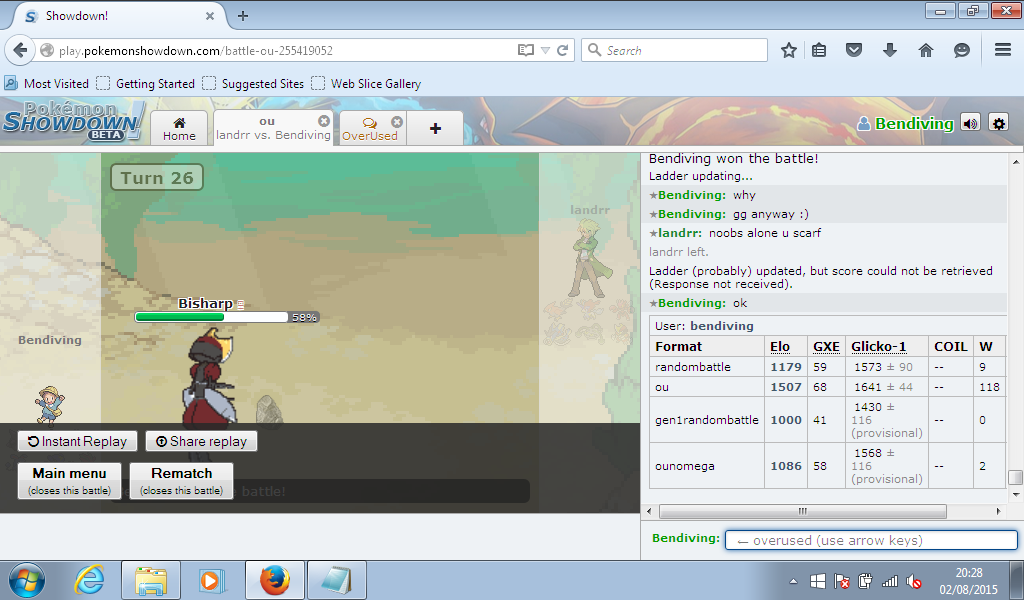Click the Share replay button
This screenshot has height=600, width=1024.
201,441
